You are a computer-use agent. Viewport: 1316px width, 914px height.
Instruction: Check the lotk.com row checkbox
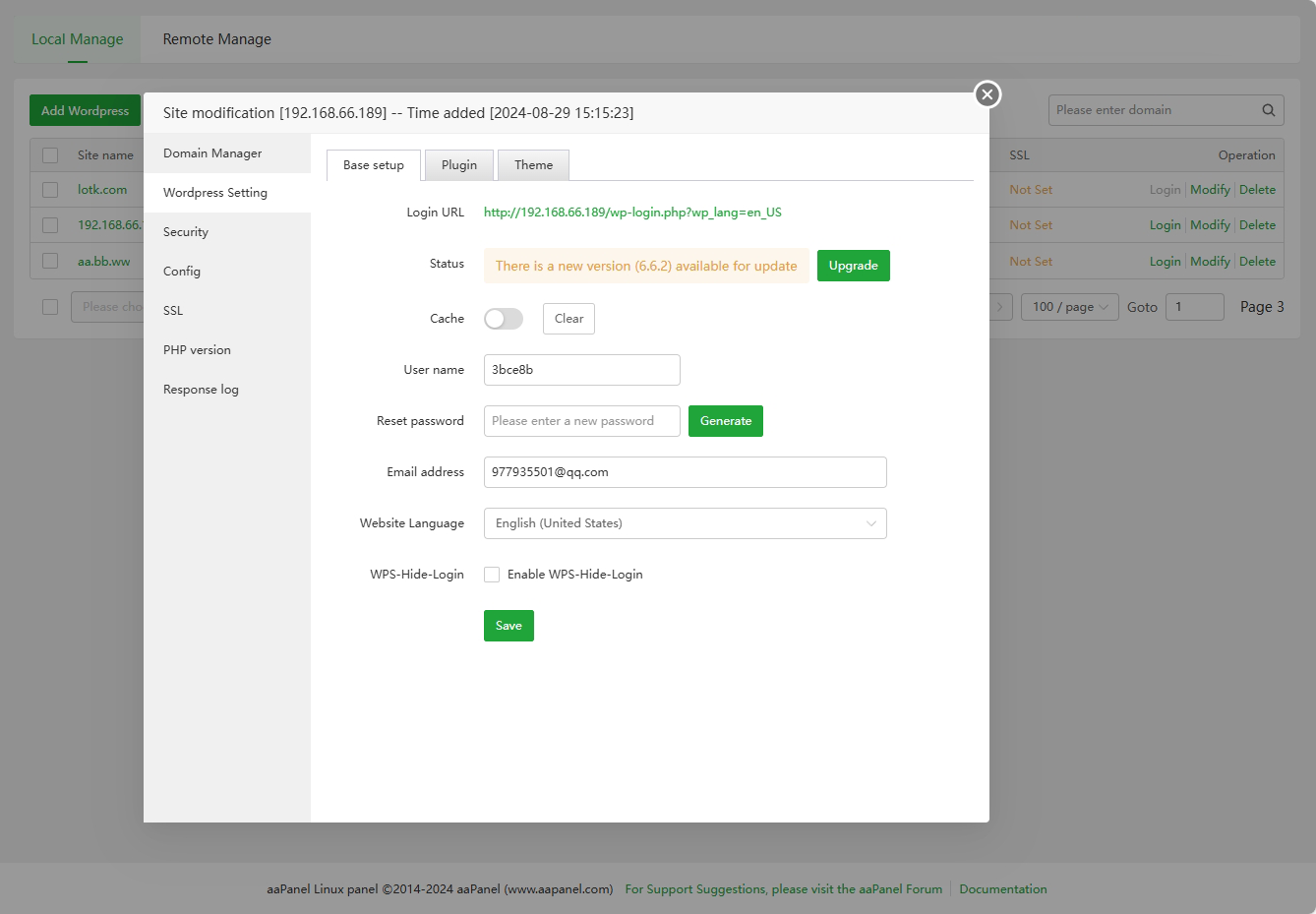[50, 190]
